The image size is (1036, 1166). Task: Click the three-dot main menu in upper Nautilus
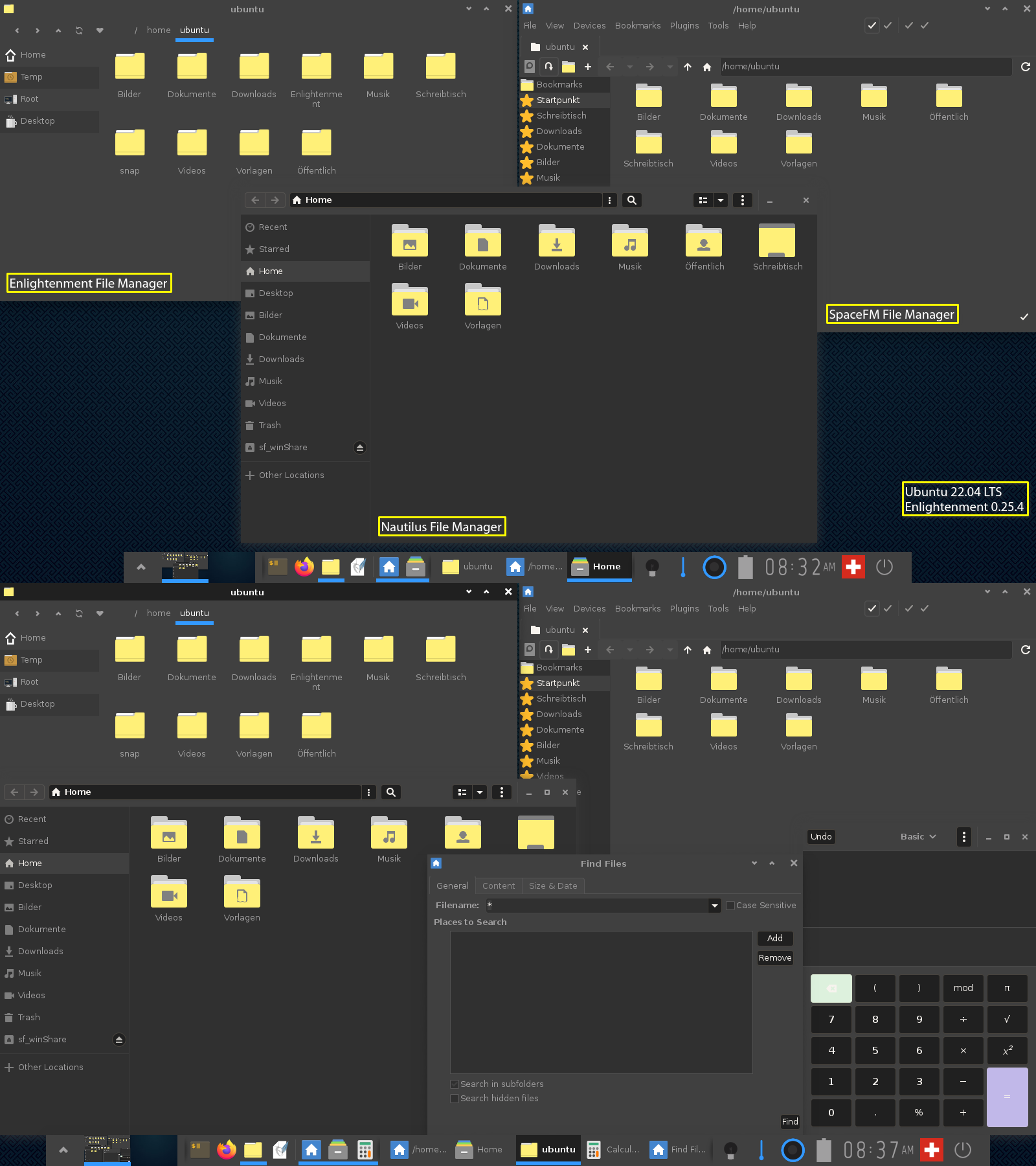tap(743, 200)
